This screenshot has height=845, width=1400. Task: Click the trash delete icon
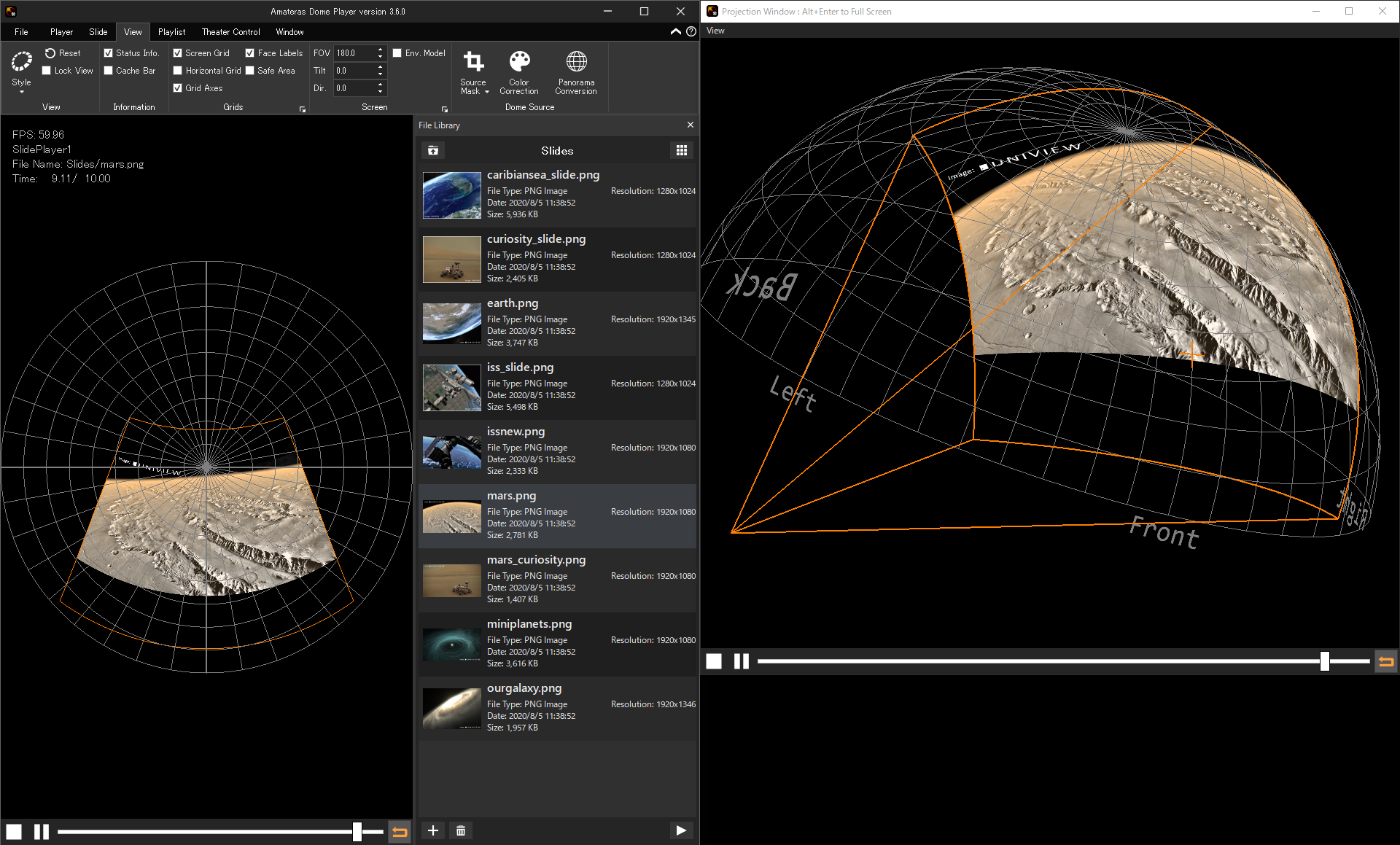(461, 830)
